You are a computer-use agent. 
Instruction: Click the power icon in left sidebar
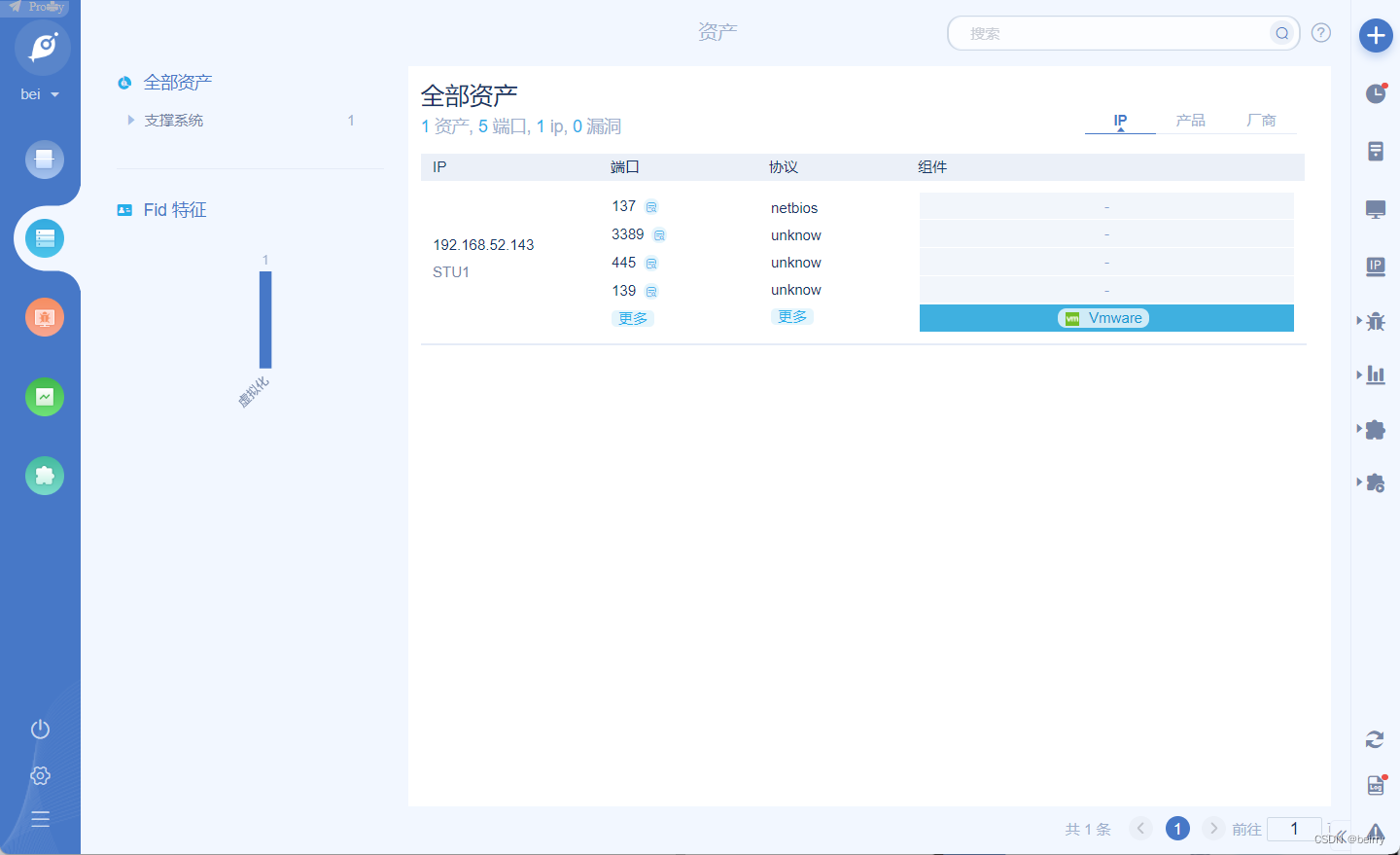40,729
